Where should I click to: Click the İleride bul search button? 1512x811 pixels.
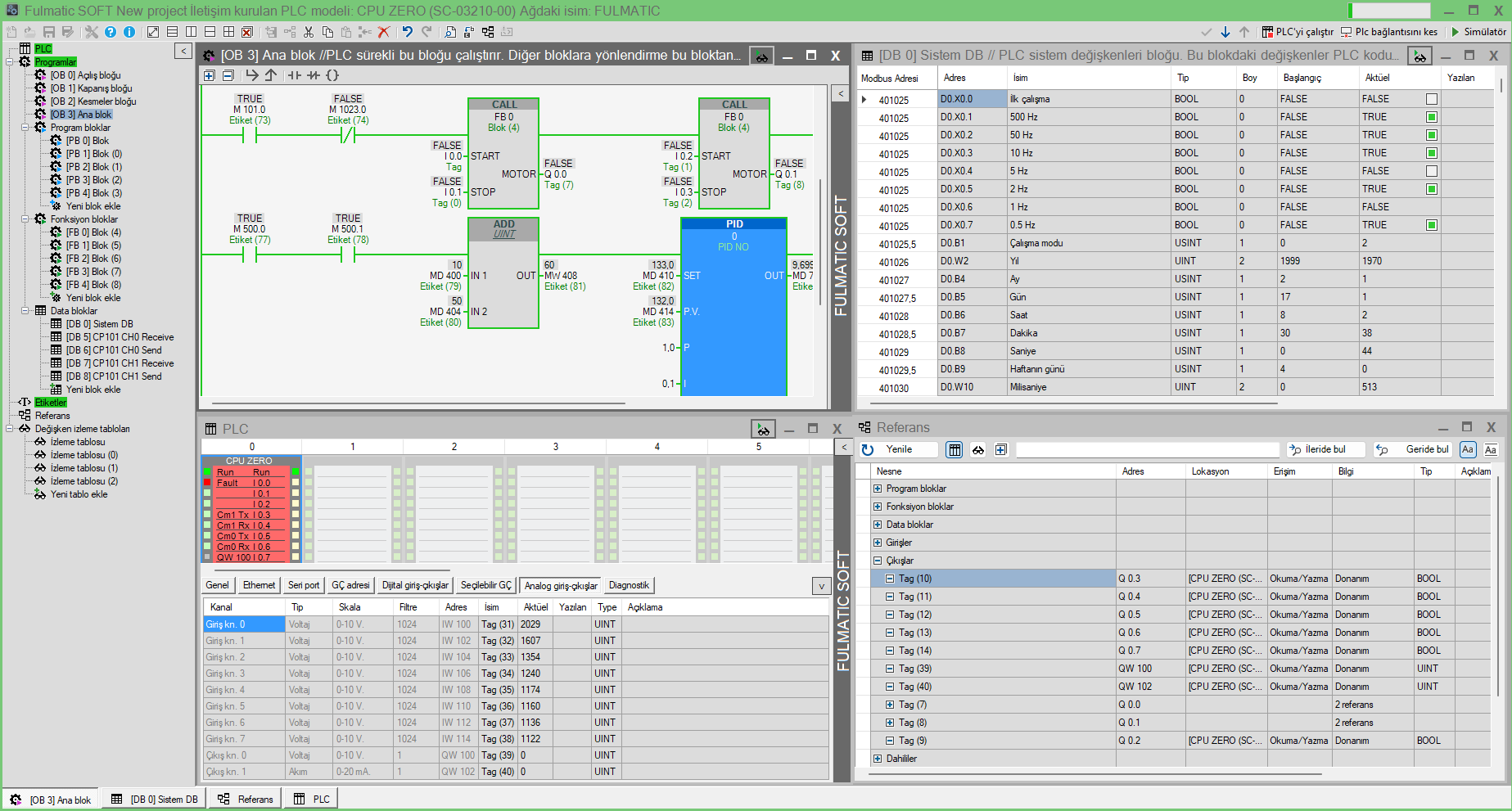(x=1325, y=449)
